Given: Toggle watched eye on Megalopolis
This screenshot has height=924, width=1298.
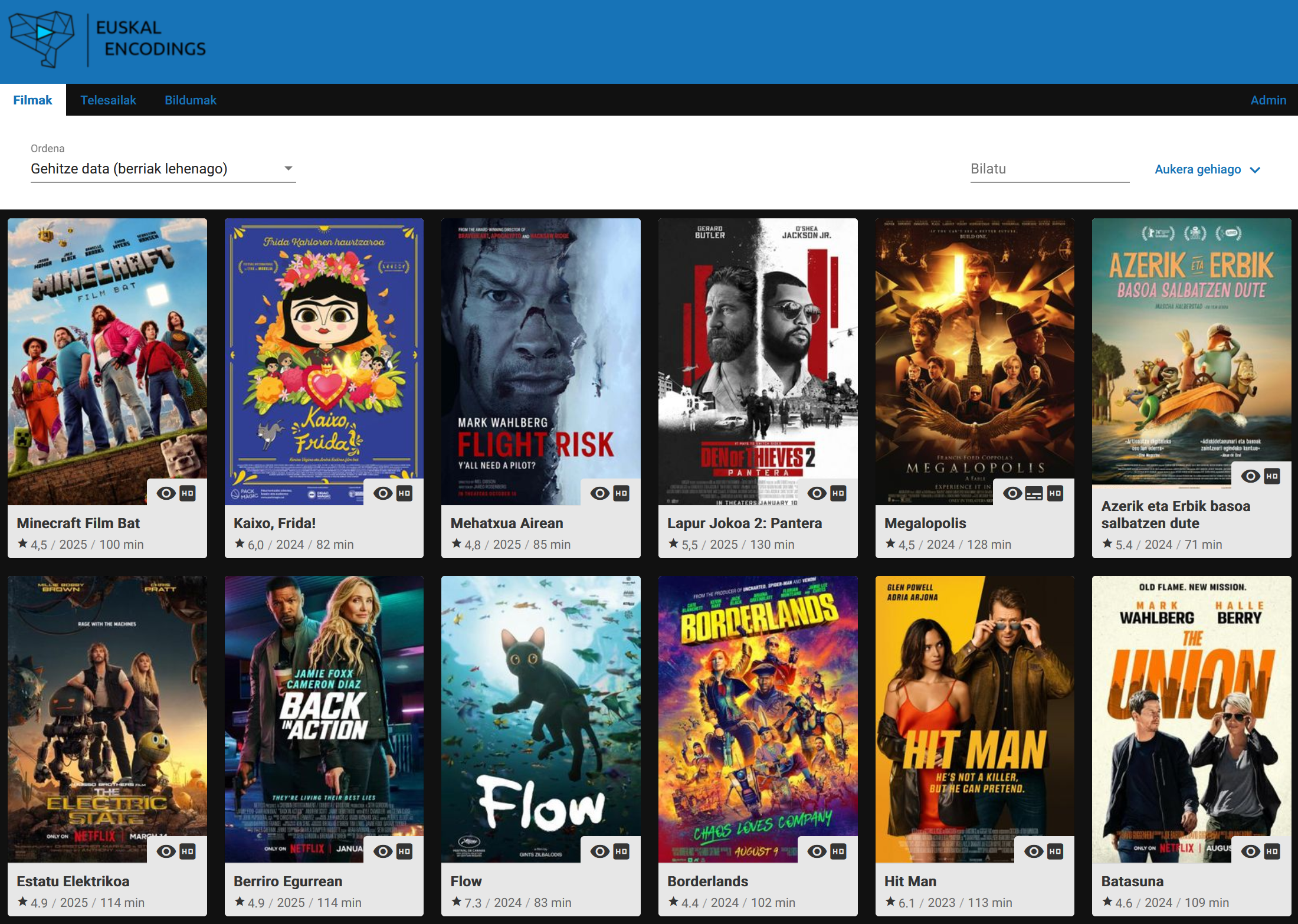Looking at the screenshot, I should coord(1012,493).
